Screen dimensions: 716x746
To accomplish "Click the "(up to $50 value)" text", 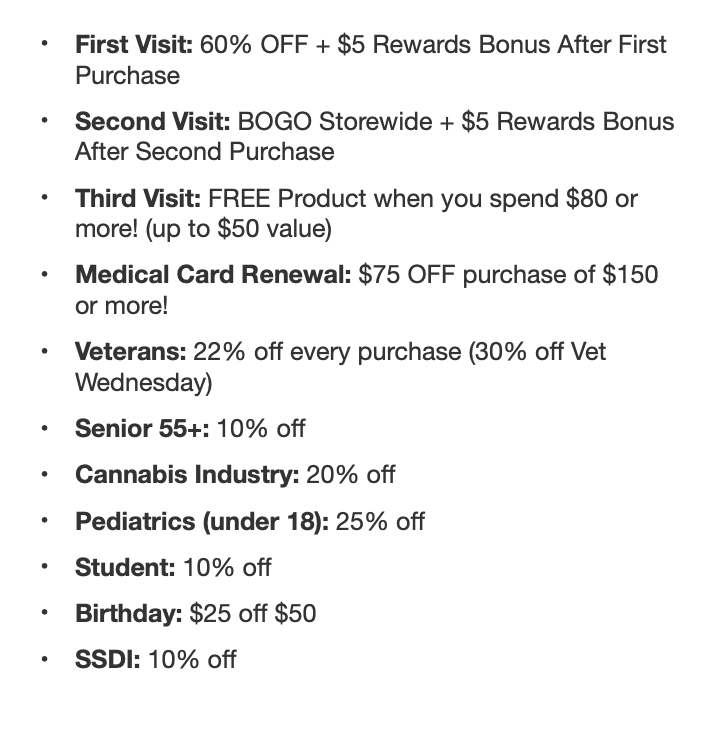I will (x=238, y=229).
